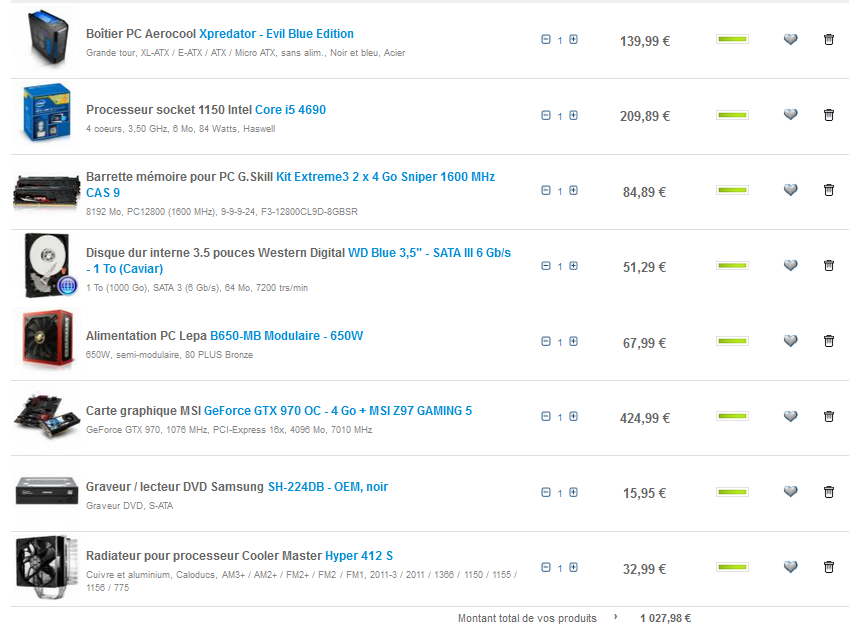Decrease quantity of Samsung SH-224DB burner
The image size is (865, 629).
tap(546, 492)
